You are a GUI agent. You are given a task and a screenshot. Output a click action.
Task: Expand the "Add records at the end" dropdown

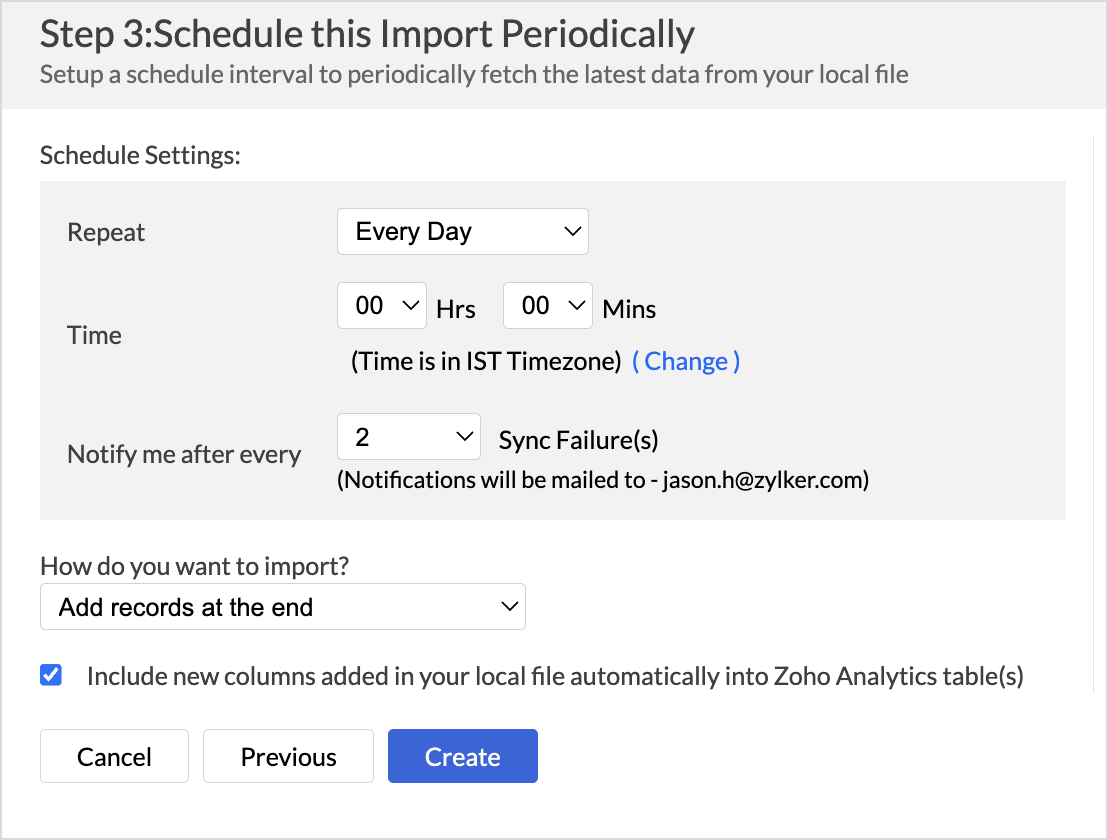282,607
